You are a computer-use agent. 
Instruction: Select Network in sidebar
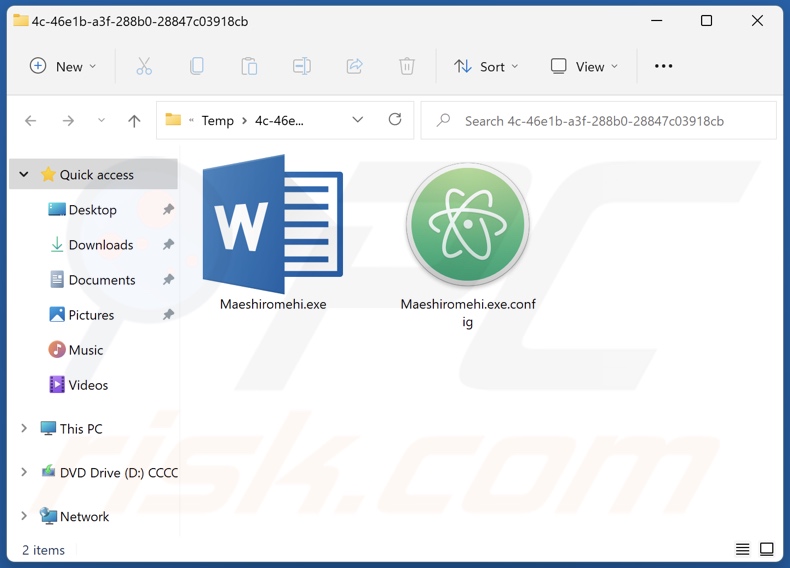pyautogui.click(x=84, y=517)
